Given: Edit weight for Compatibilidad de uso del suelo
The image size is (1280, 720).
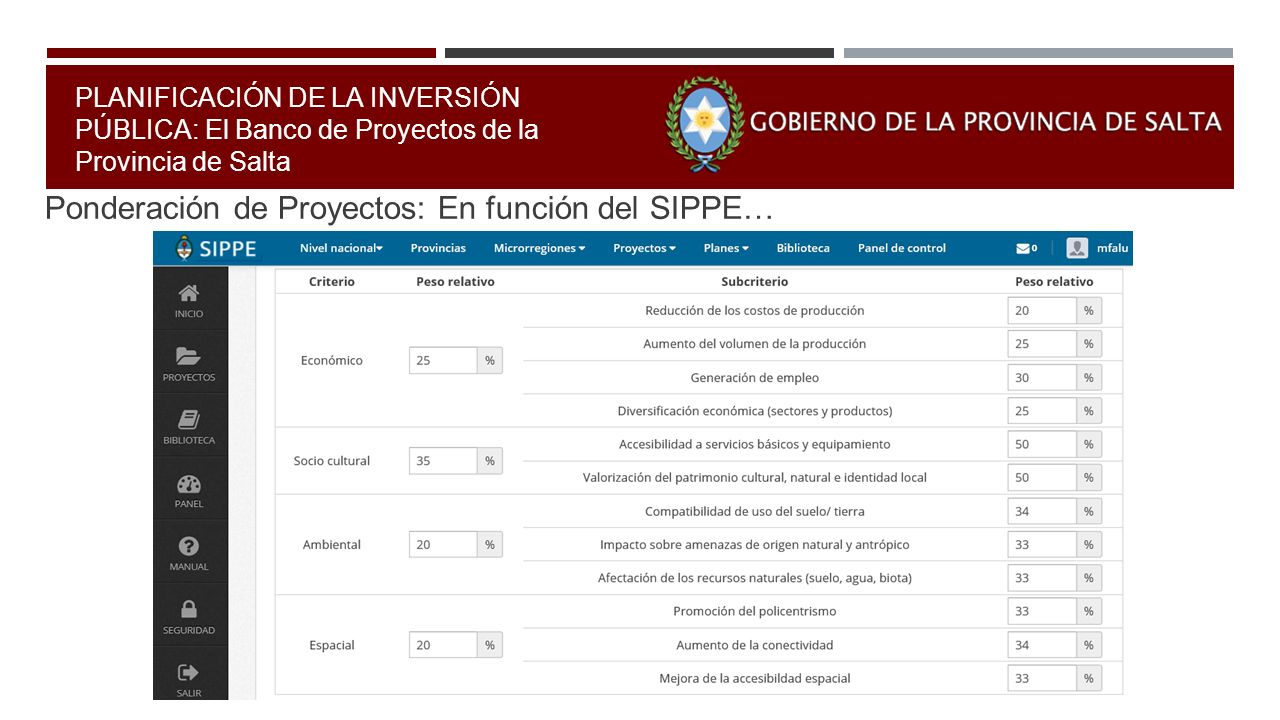Looking at the screenshot, I should coord(1042,511).
